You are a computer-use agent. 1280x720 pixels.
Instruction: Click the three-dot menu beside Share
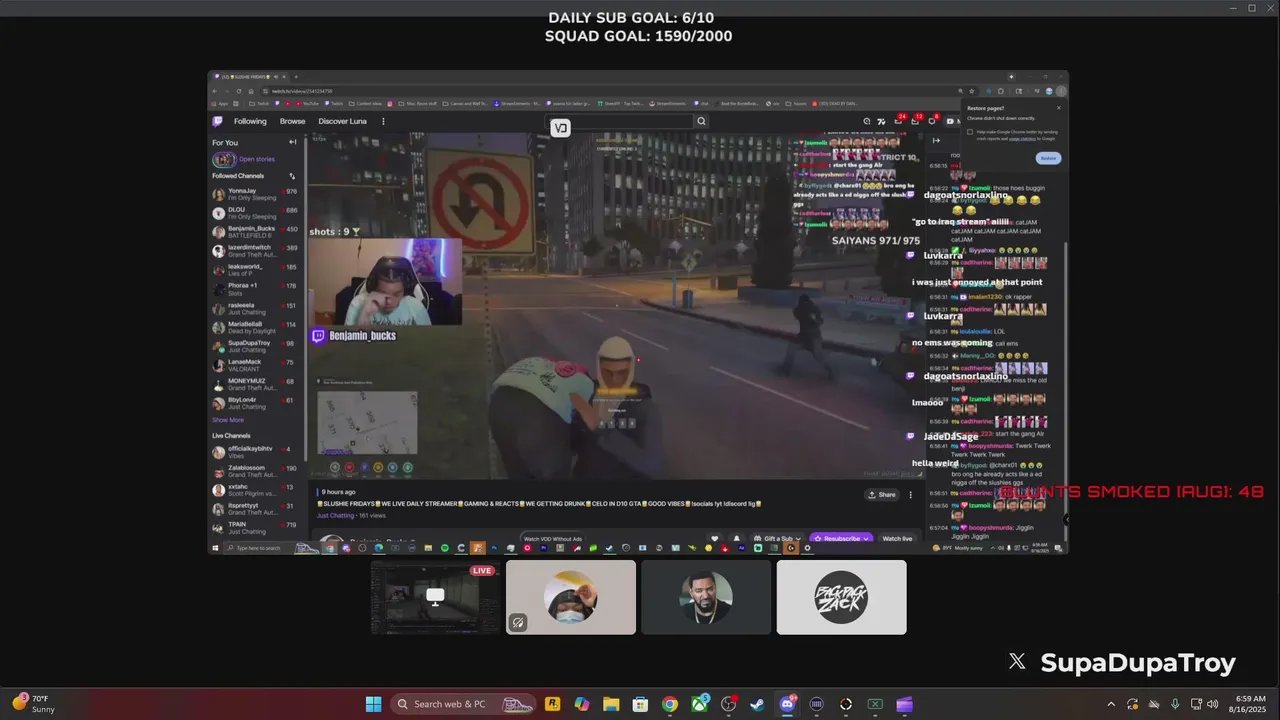point(910,495)
